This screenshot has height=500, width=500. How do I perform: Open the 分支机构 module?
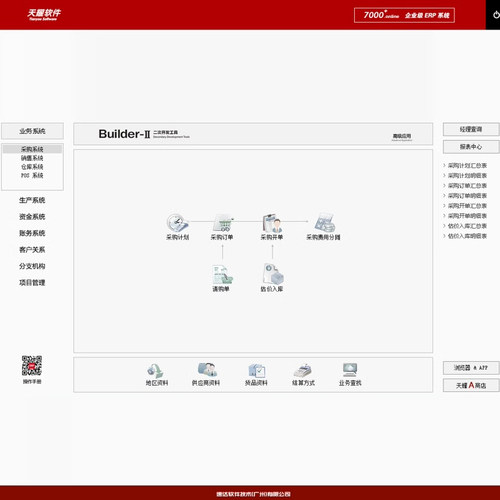[x=32, y=266]
